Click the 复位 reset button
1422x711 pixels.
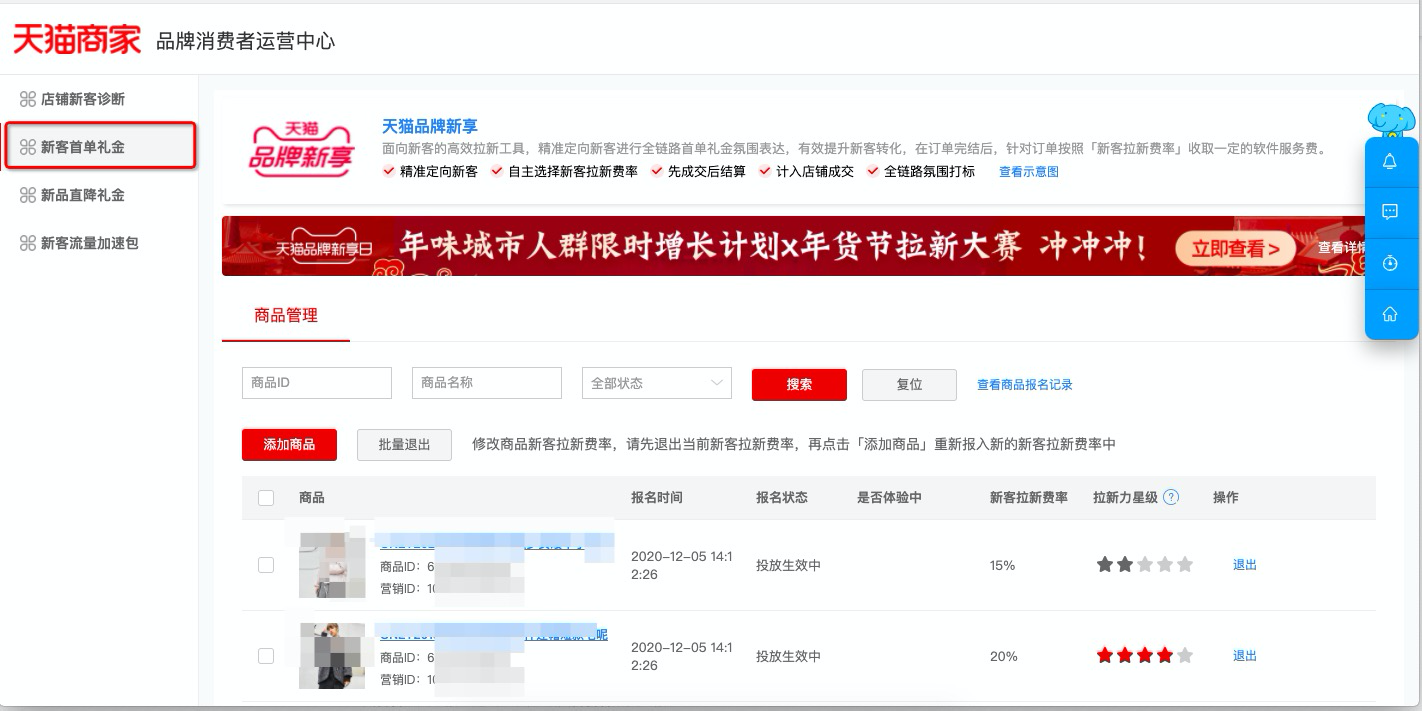pyautogui.click(x=909, y=385)
